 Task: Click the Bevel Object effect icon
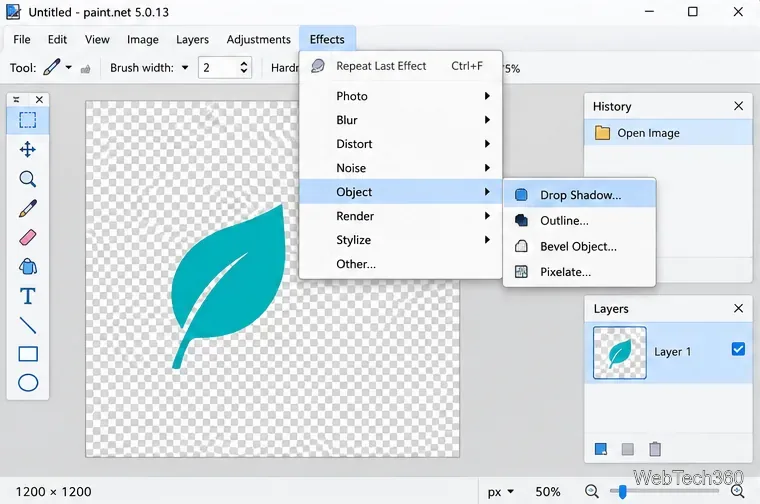coord(521,246)
